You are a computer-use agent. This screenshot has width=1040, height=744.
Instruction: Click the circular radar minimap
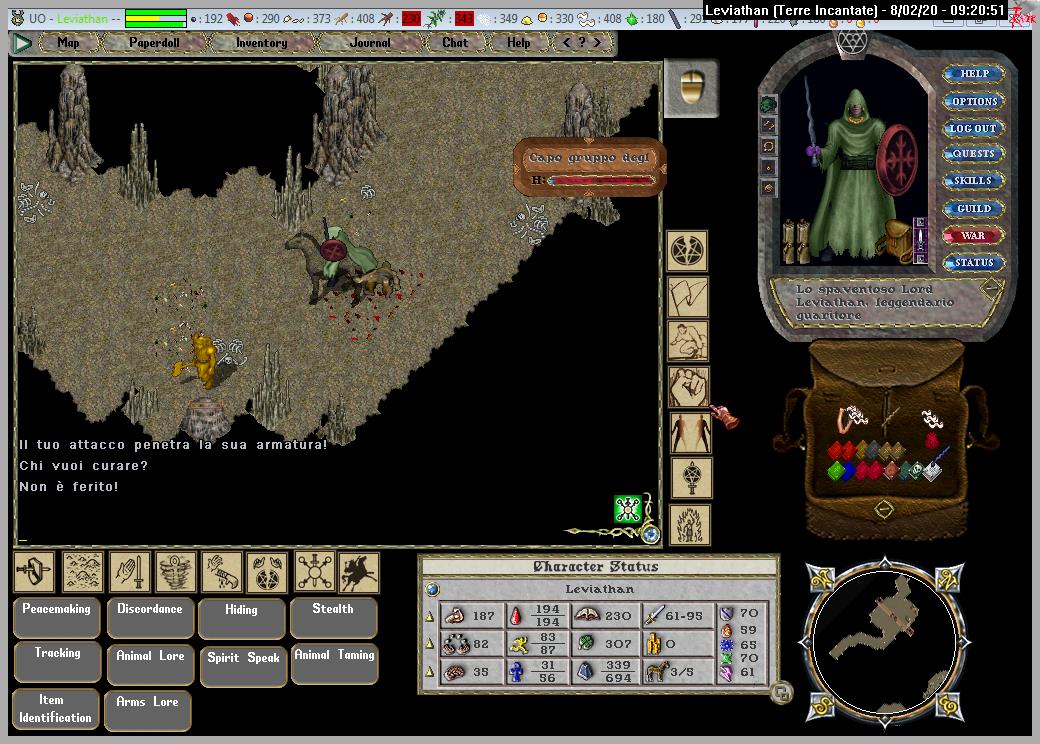pos(884,642)
